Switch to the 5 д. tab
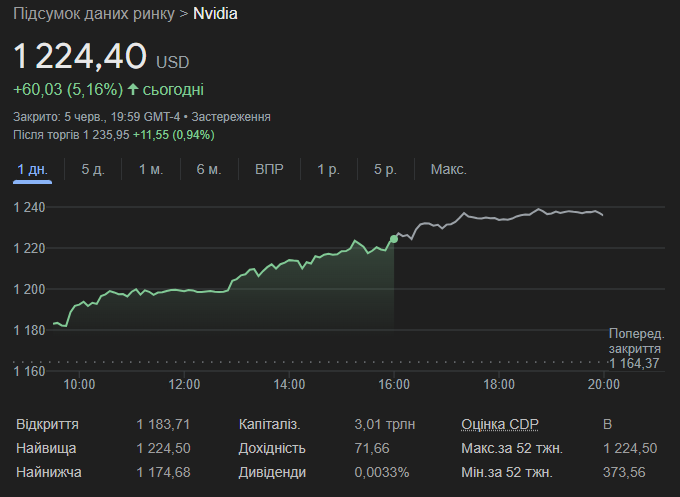 [92, 169]
